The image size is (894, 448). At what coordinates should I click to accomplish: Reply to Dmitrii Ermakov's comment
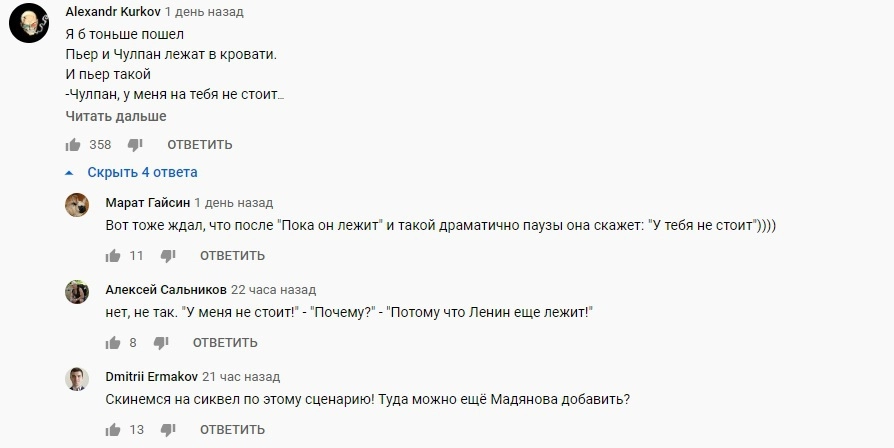(232, 429)
